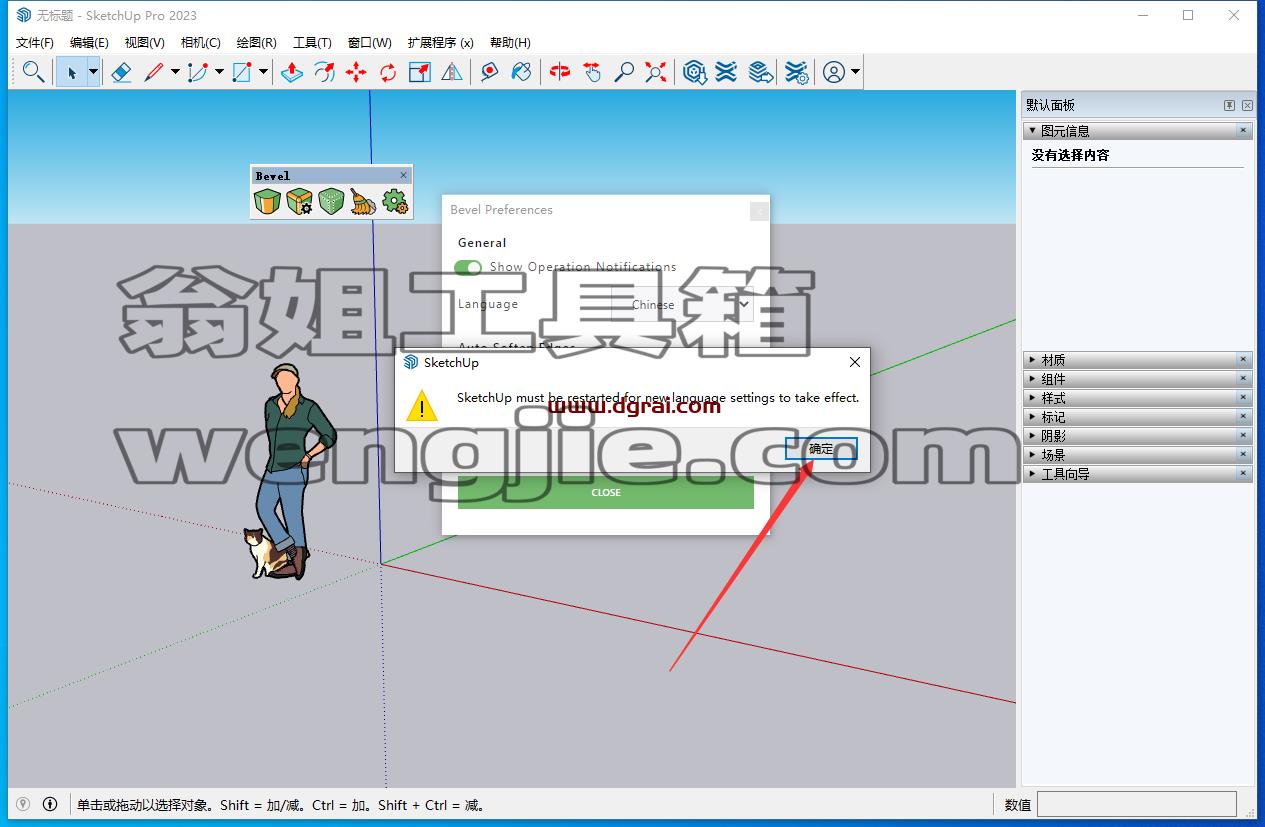The height and width of the screenshot is (827, 1265).
Task: Select the Rotate tool
Action: coord(388,72)
